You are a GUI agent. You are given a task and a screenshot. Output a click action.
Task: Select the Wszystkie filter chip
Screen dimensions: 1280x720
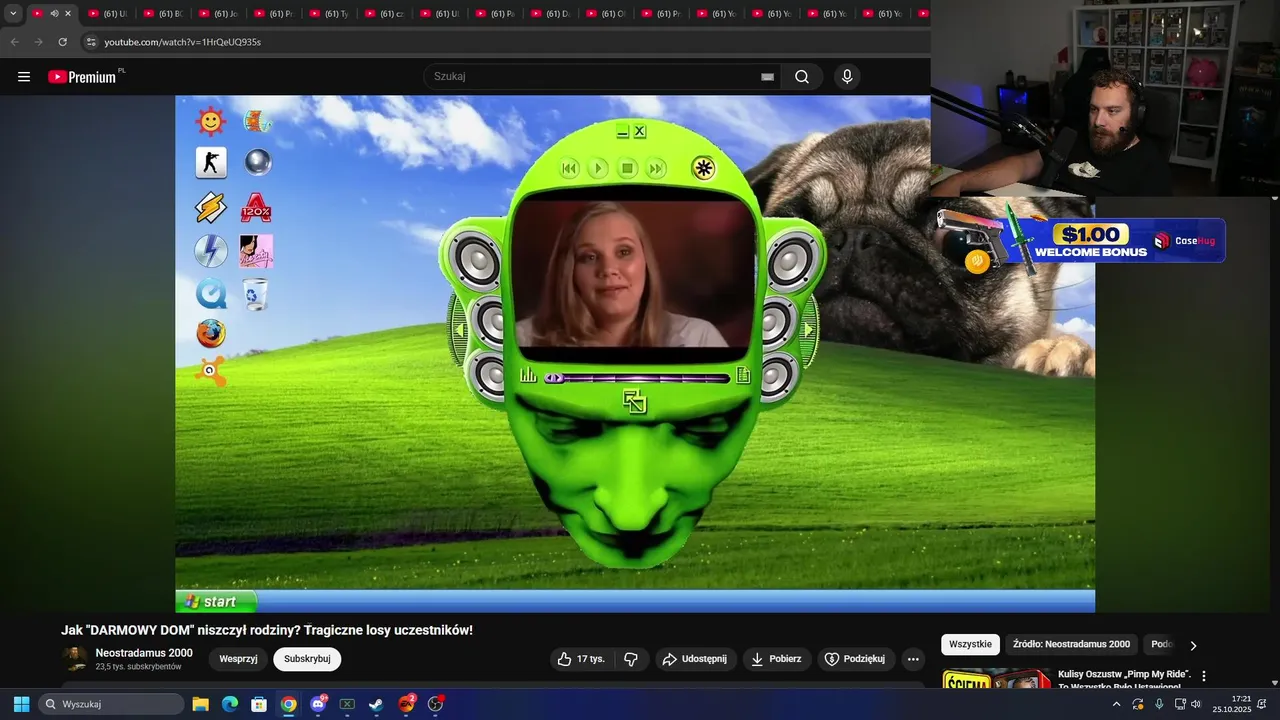pyautogui.click(x=970, y=644)
